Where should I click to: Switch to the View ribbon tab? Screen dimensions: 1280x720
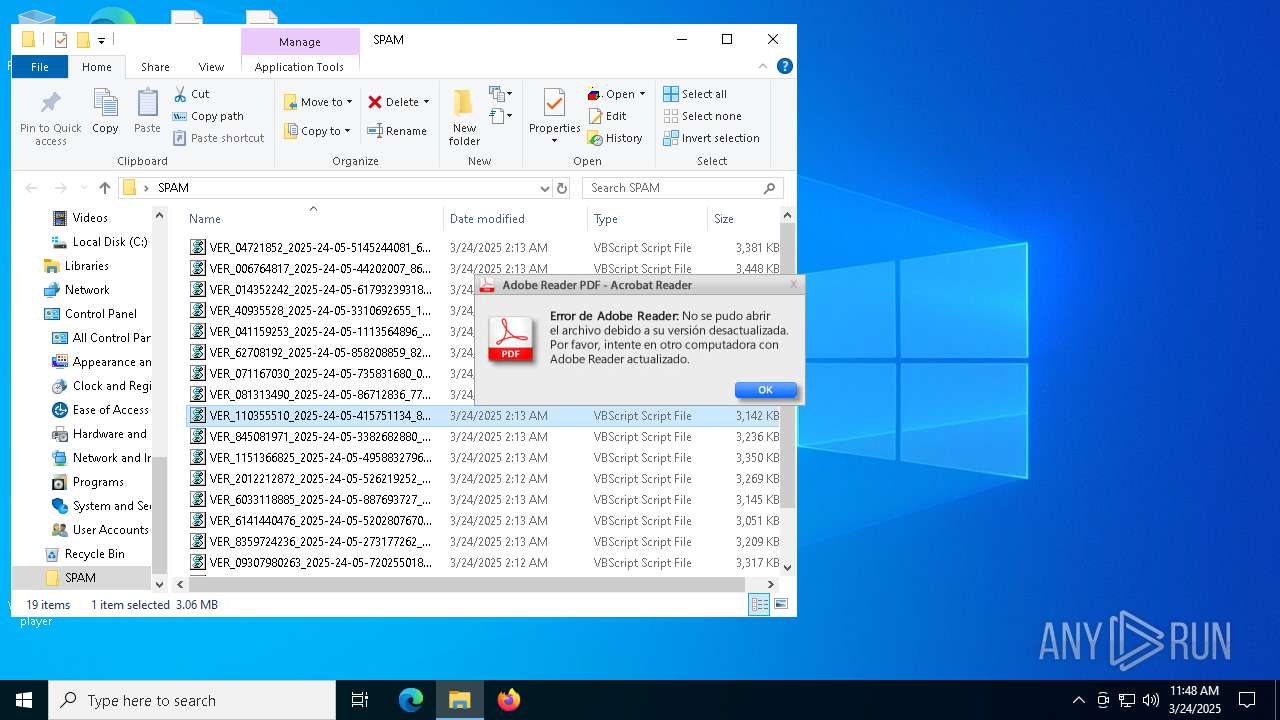[x=211, y=67]
